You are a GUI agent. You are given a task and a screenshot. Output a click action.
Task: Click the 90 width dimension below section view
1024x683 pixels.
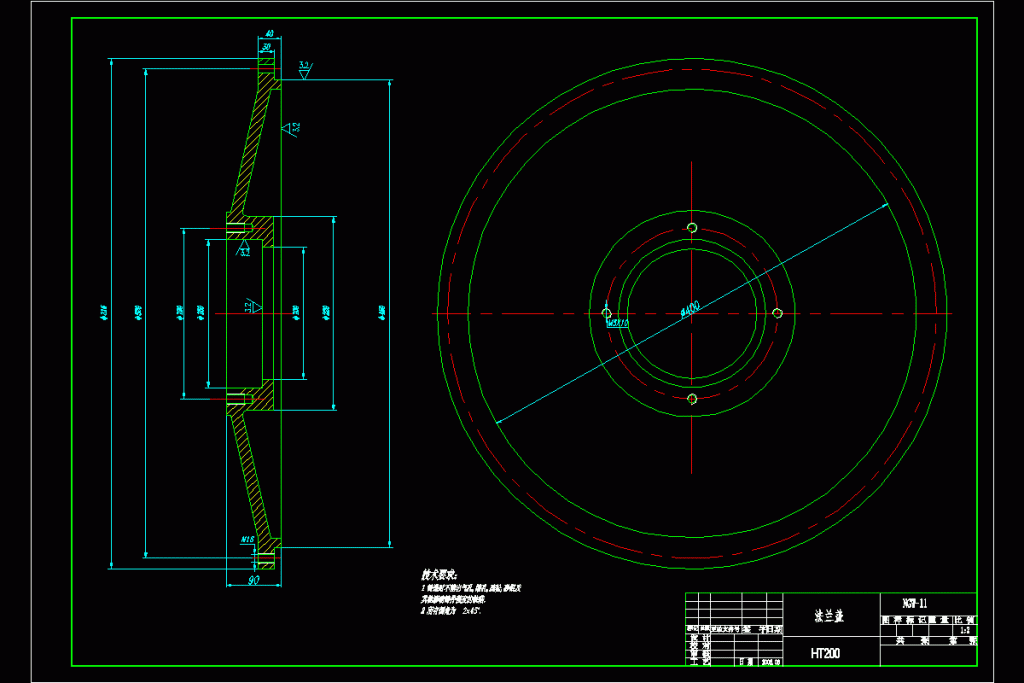pyautogui.click(x=252, y=579)
